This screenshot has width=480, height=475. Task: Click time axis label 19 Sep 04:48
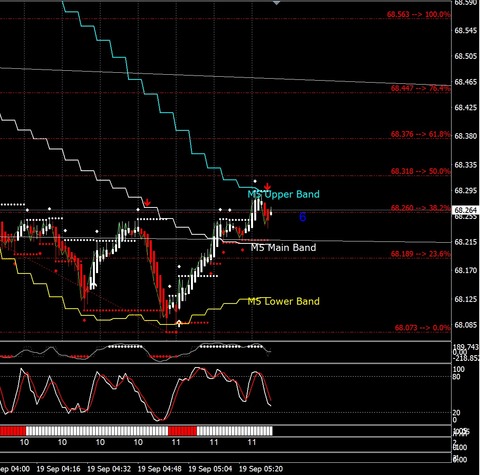click(160, 469)
